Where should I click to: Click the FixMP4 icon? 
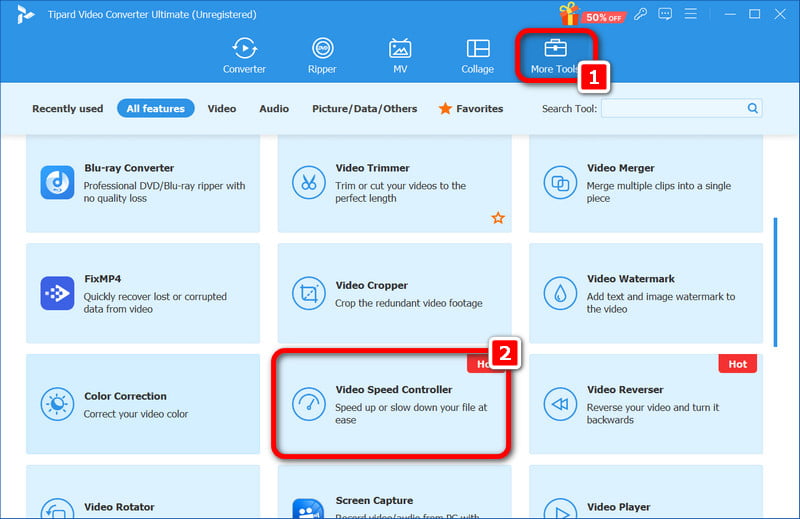coord(57,293)
